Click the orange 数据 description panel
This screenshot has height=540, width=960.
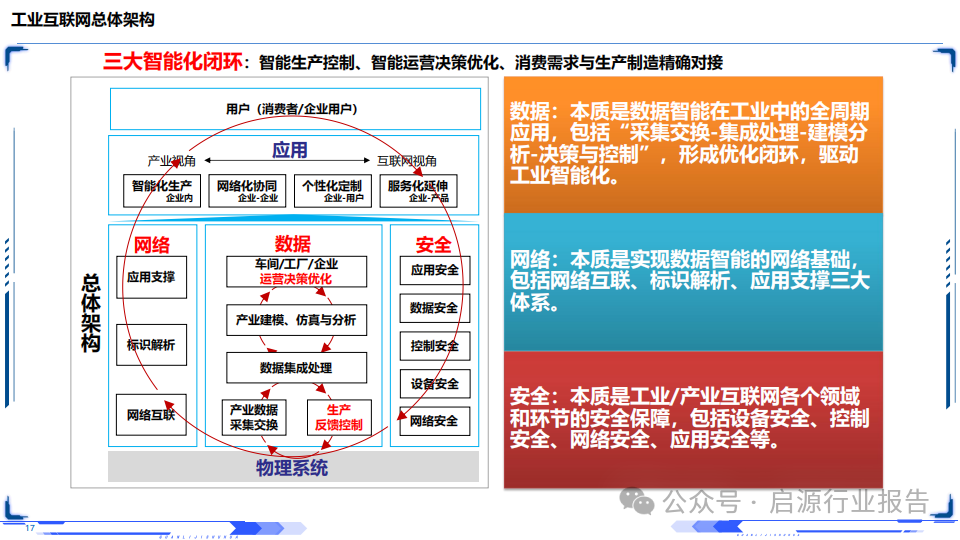[x=693, y=145]
